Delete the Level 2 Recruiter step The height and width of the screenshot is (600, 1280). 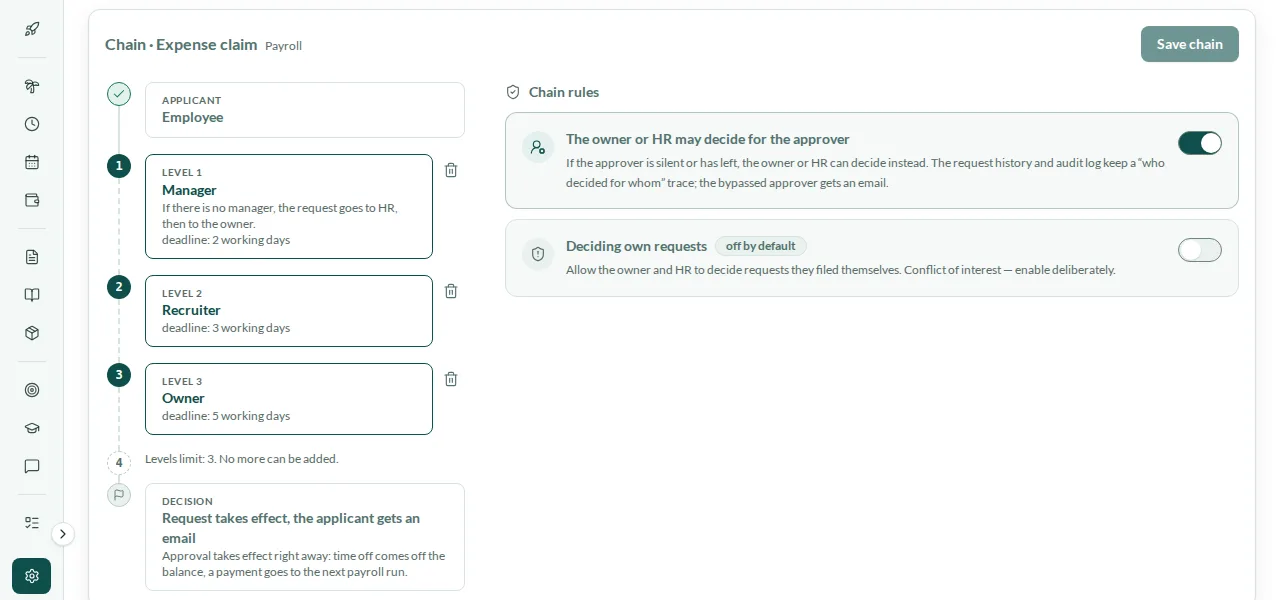click(451, 291)
